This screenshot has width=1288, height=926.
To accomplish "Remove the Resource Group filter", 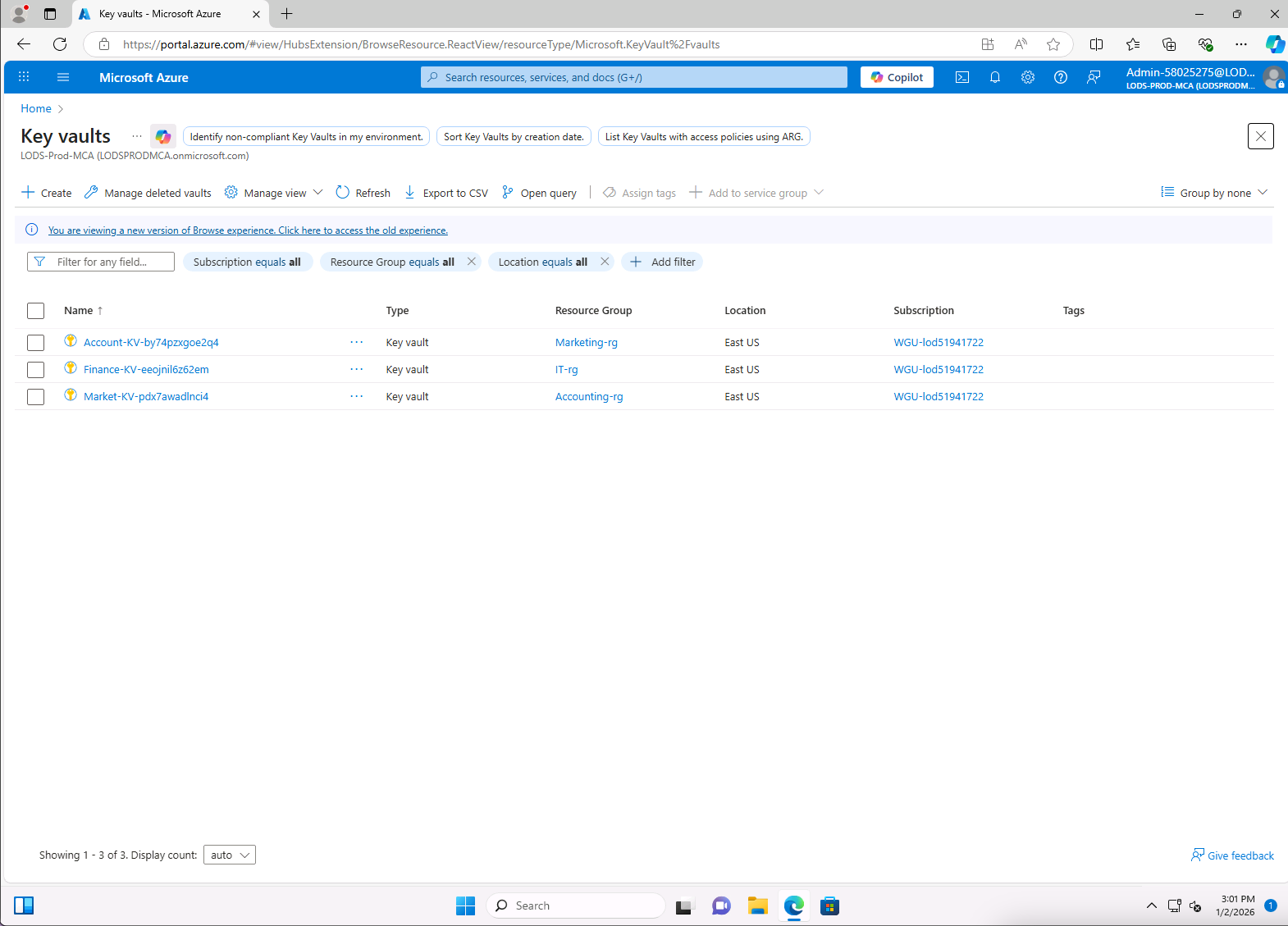I will (472, 262).
